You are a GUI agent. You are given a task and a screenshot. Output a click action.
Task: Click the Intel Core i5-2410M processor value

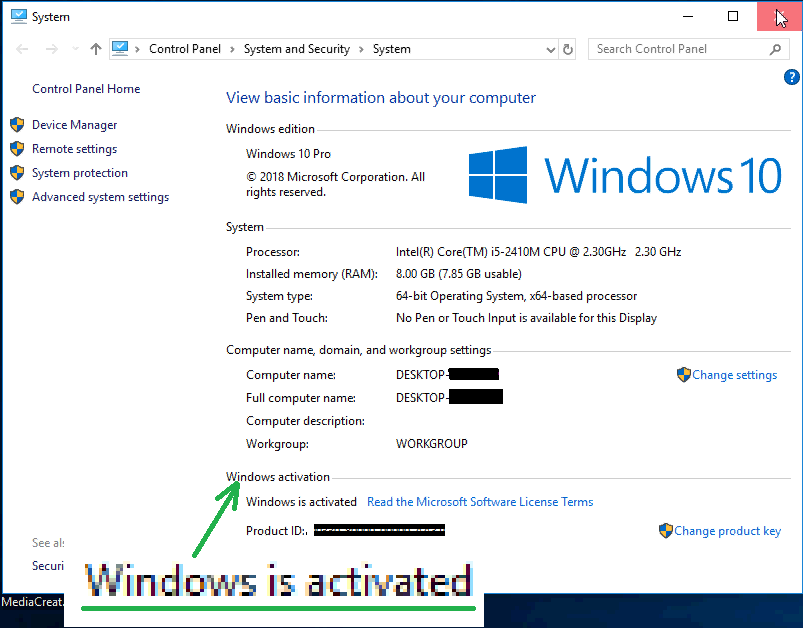coord(538,252)
